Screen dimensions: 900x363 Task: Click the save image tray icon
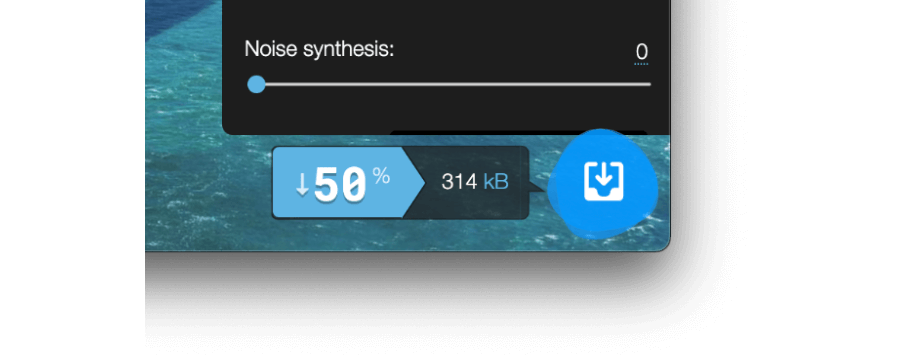click(603, 182)
